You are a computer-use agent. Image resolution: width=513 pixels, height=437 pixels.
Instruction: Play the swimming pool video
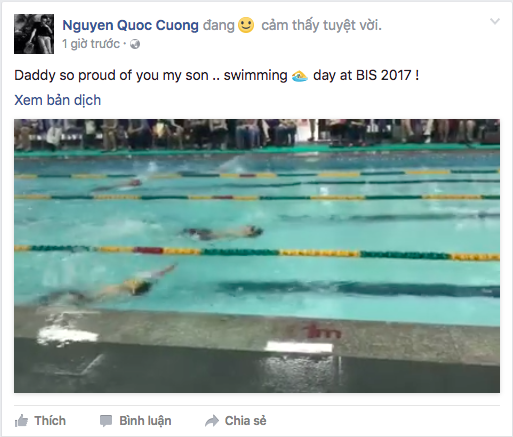(257, 256)
